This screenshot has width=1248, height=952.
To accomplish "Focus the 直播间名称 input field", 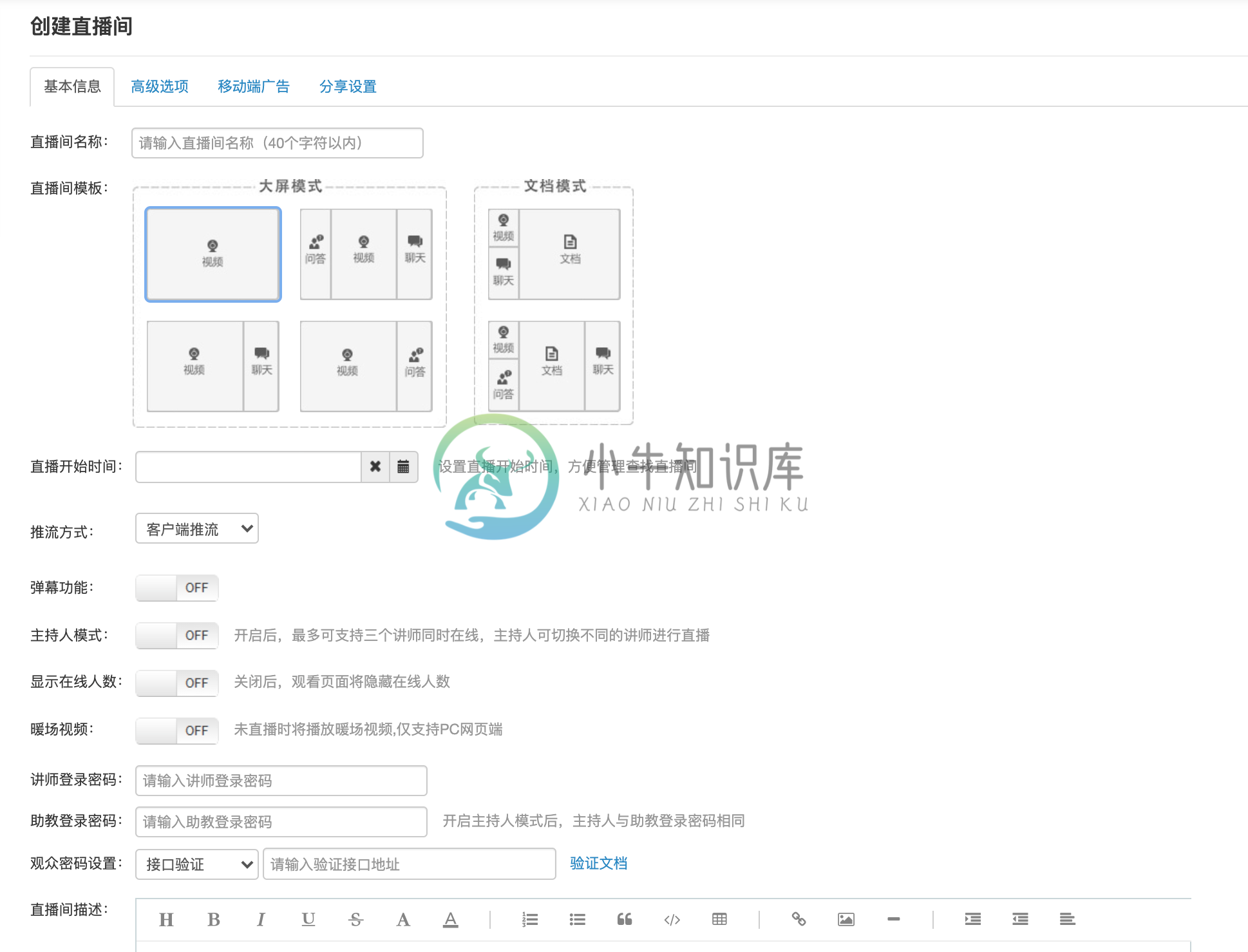I will (x=278, y=143).
